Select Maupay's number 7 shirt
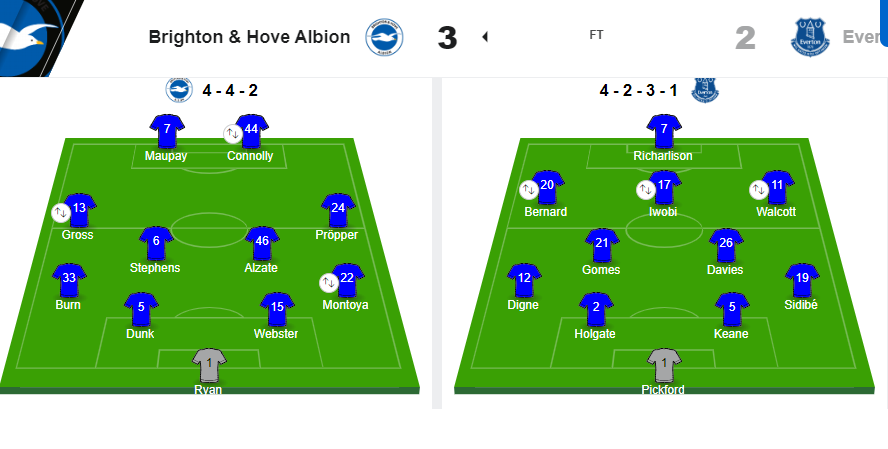Image resolution: width=888 pixels, height=449 pixels. tap(166, 131)
